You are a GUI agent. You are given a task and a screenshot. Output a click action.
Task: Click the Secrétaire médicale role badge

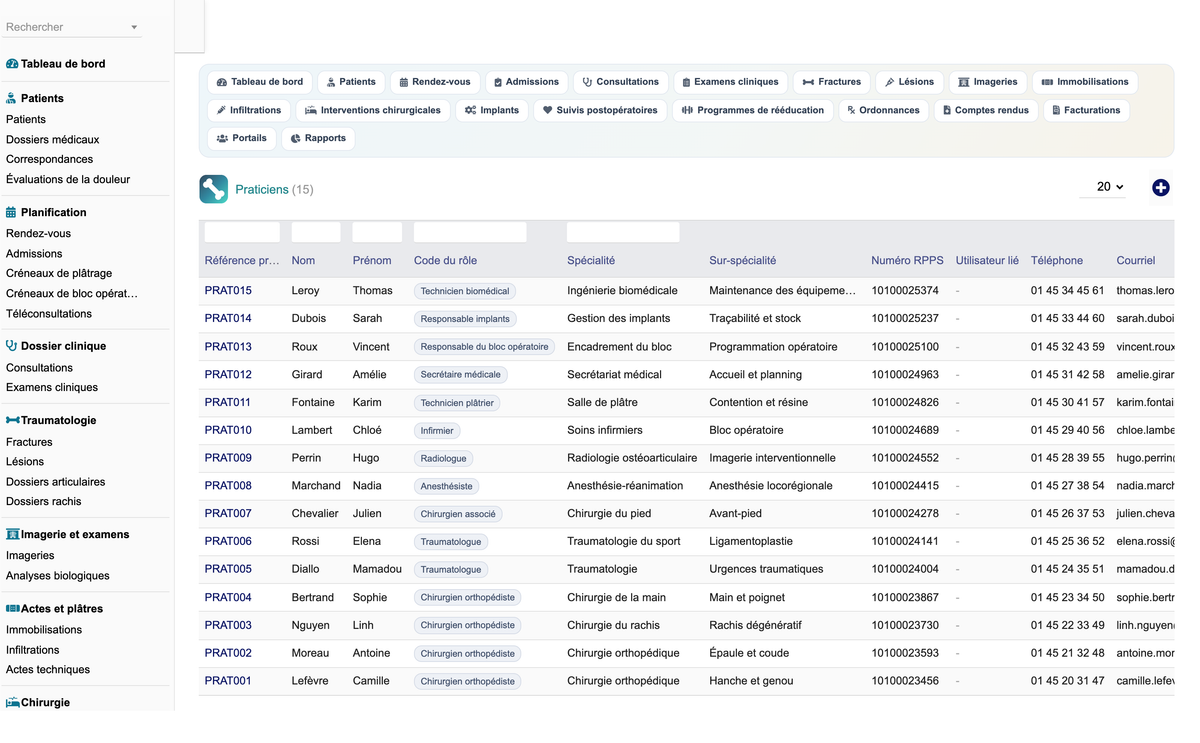461,374
